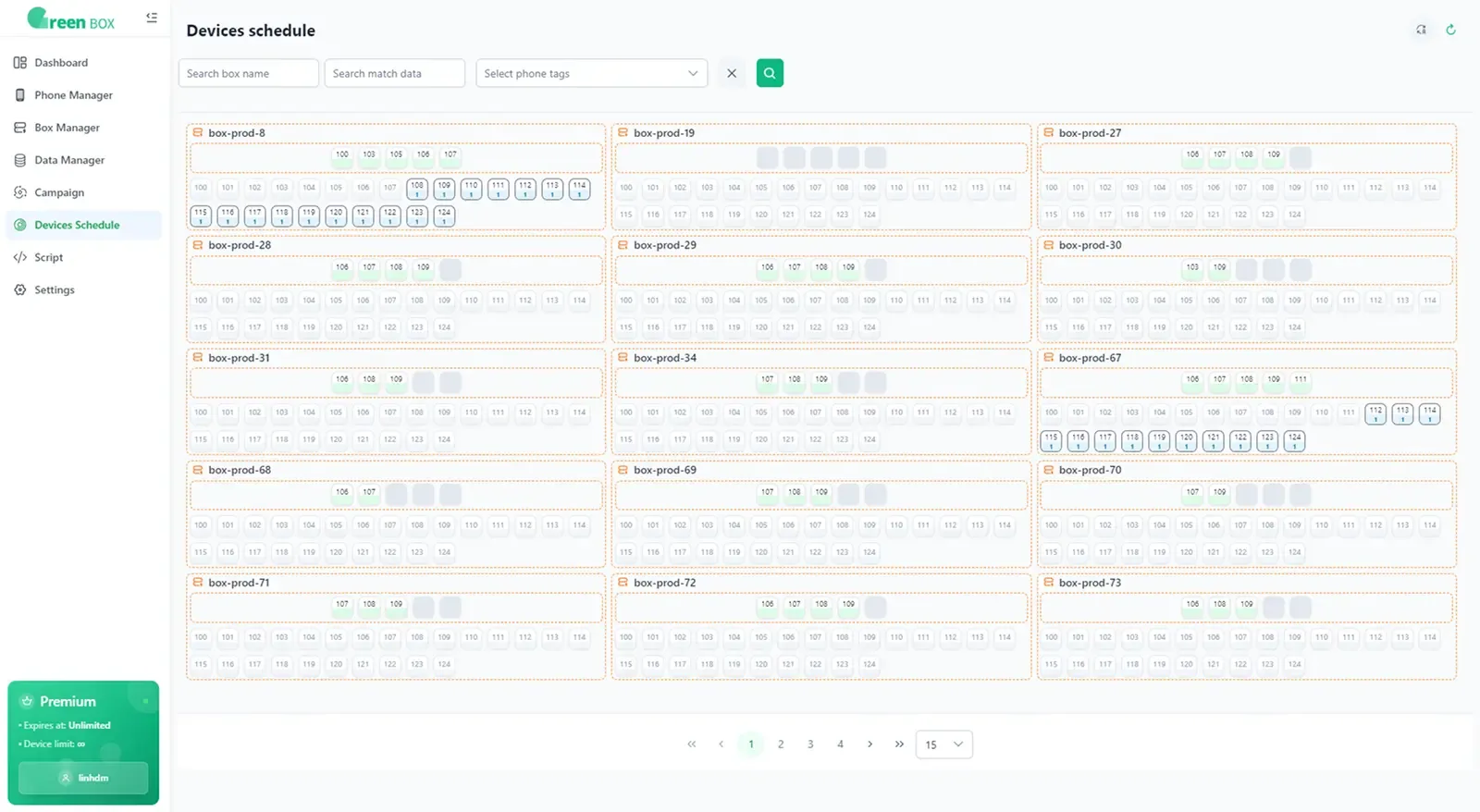The height and width of the screenshot is (812, 1480).
Task: Open box-prod-70 title
Action: 1090,470
